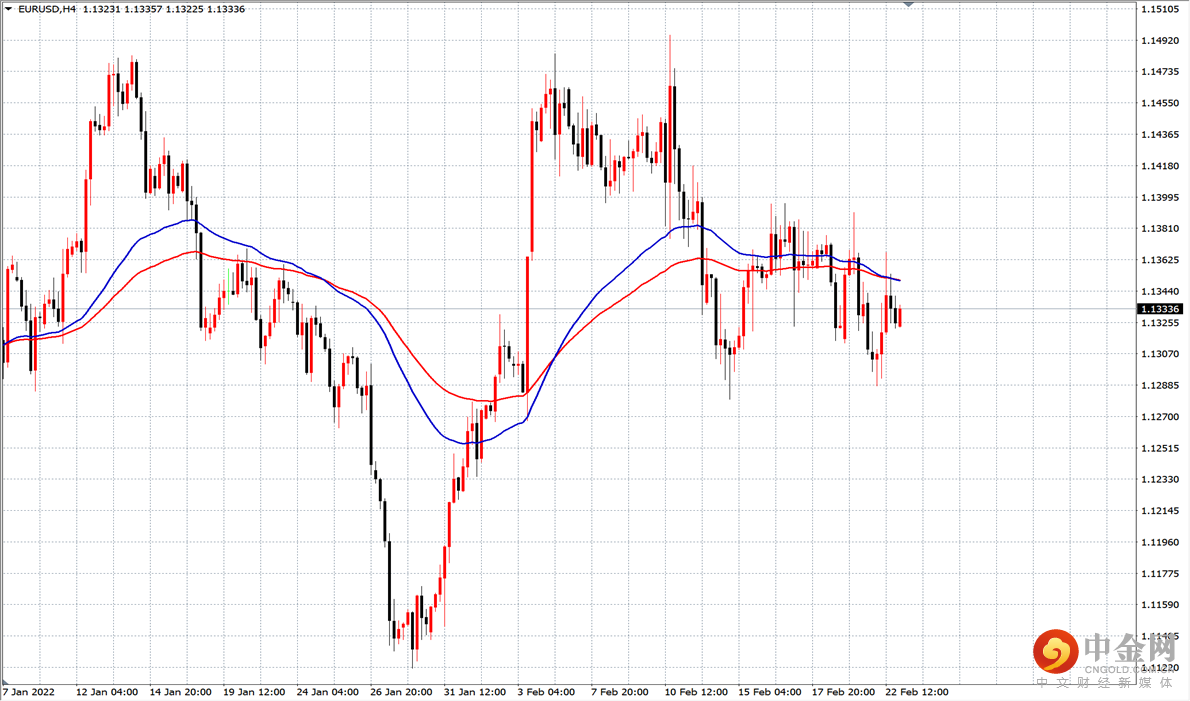Click the 1.14550 price axis label
The width and height of the screenshot is (1190, 701).
(x=1160, y=103)
